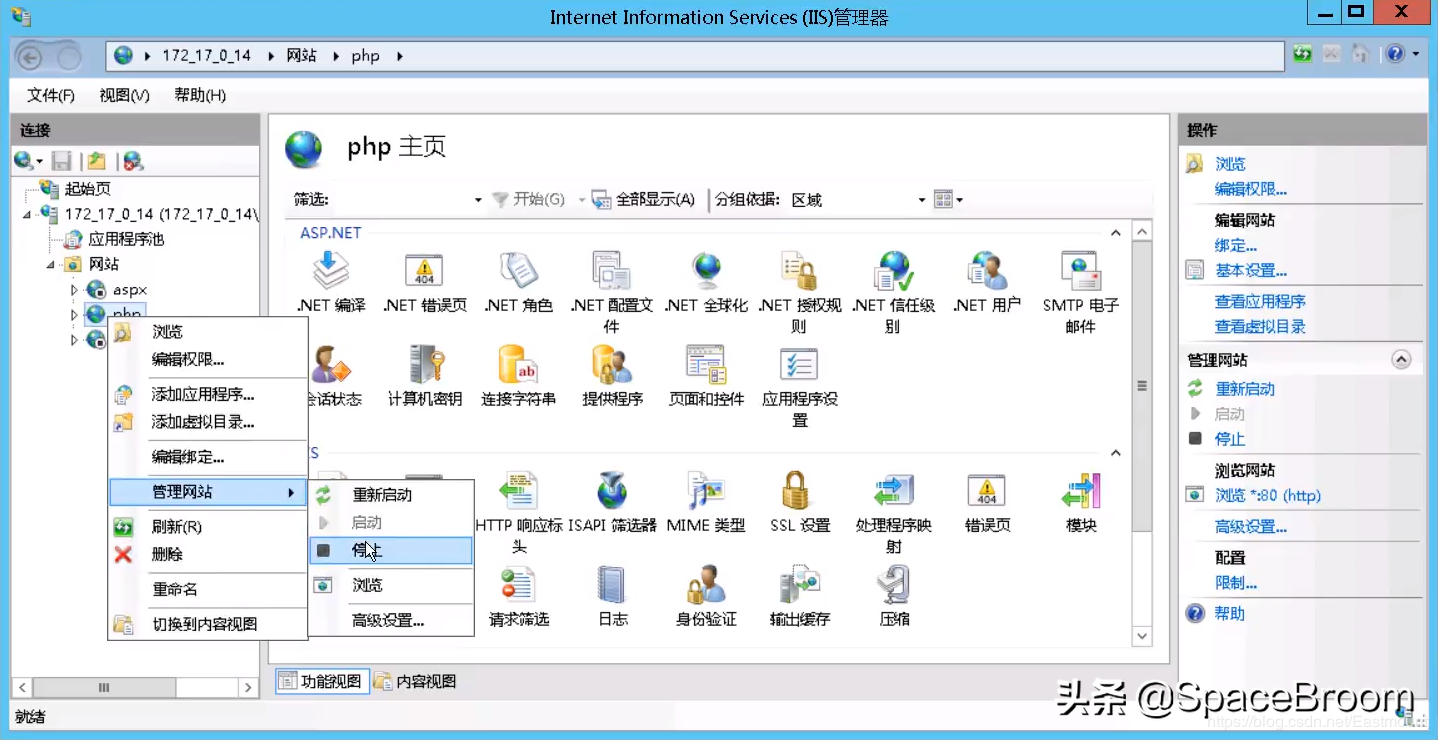Open the .NET 编译 feature icon
Viewport: 1438px width, 740px height.
pyautogui.click(x=331, y=270)
